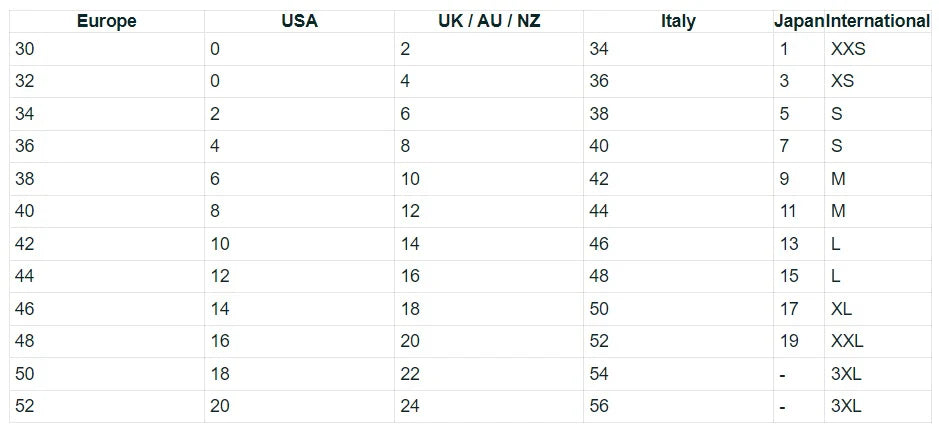This screenshot has height=434, width=939.
Task: Click Europe size 30 cell
Action: point(107,49)
